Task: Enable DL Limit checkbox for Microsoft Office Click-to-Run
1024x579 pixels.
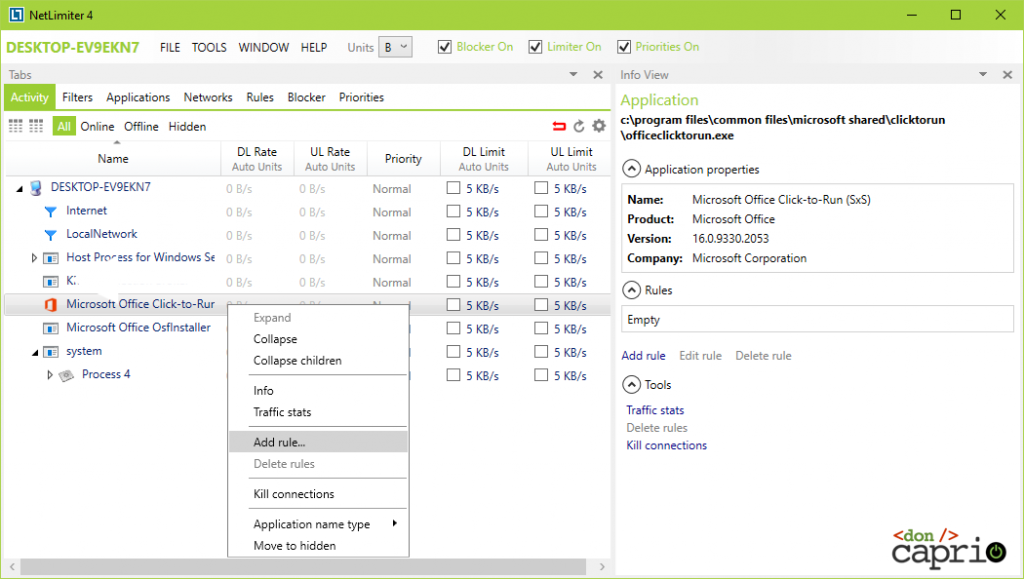Action: point(453,305)
